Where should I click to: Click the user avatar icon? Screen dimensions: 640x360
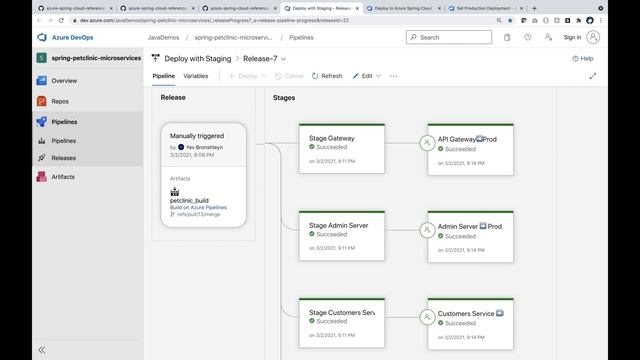[593, 37]
